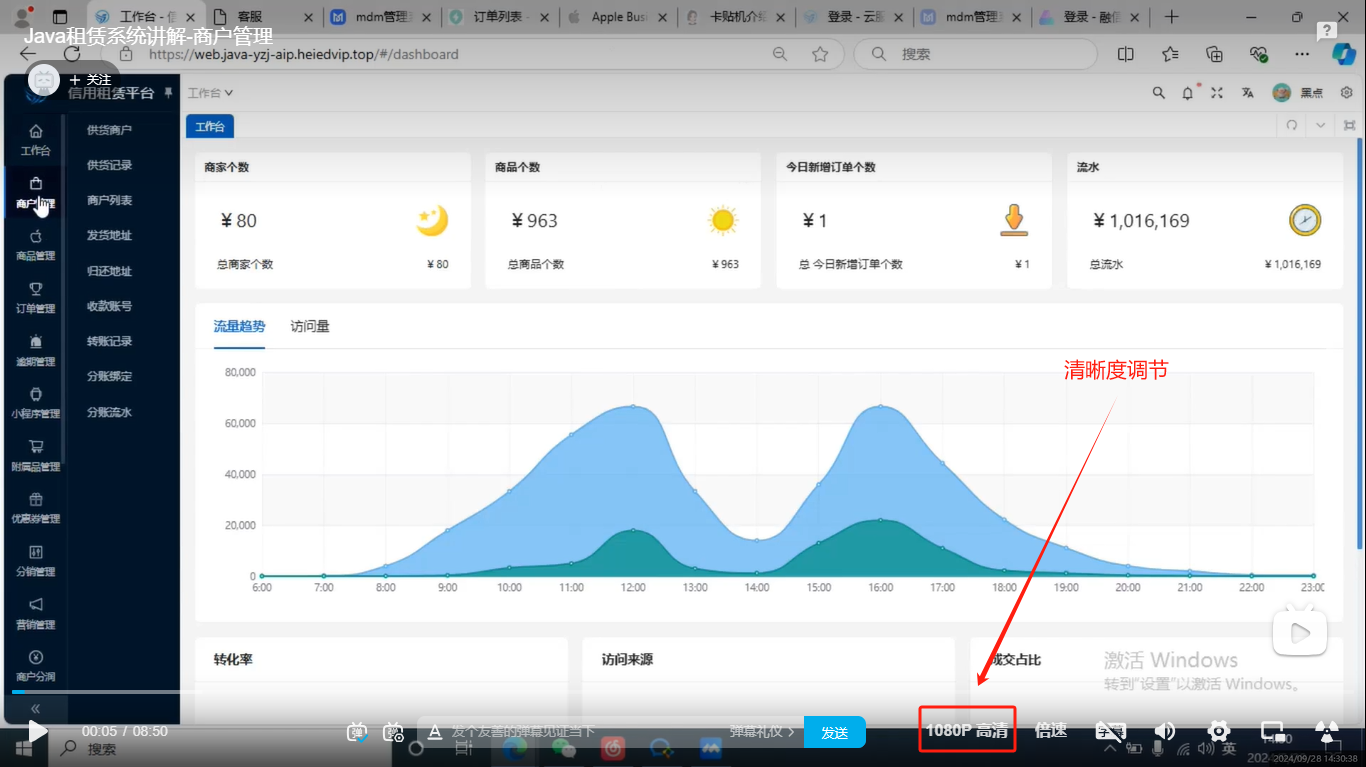The image size is (1366, 767).
Task: Click the browser address bar URL
Action: point(304,54)
